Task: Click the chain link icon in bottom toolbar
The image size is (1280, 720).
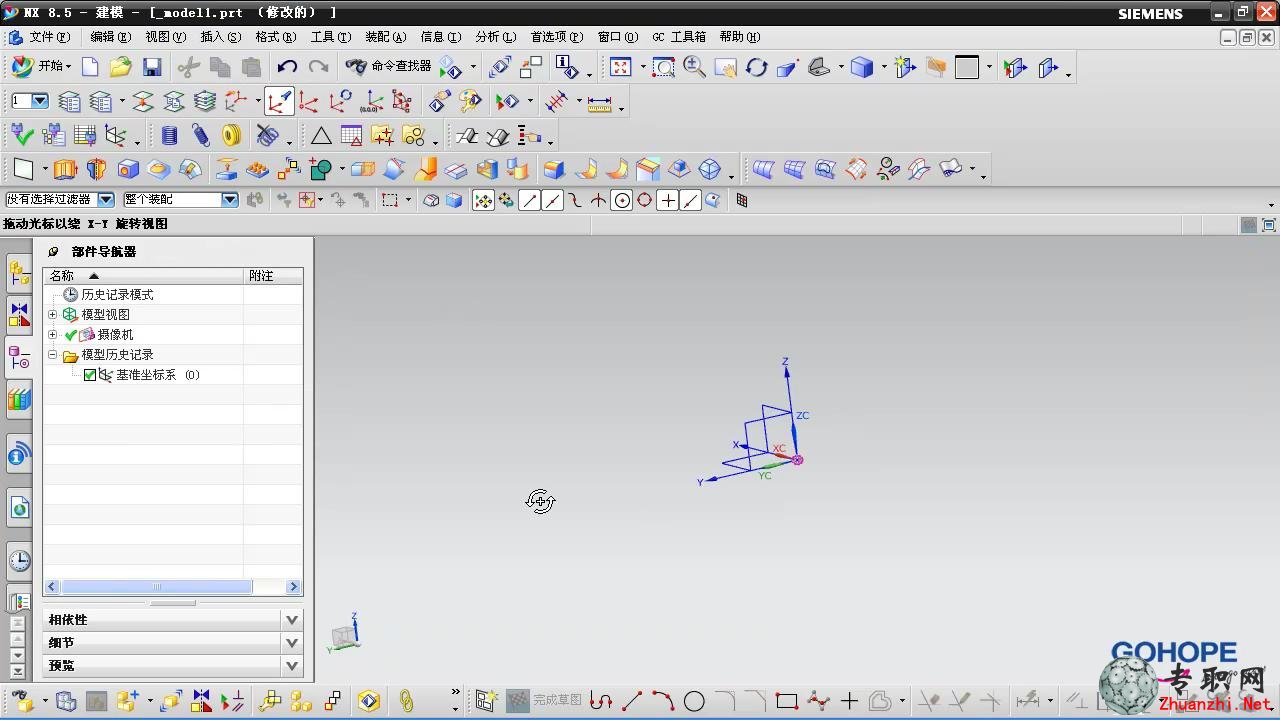Action: point(406,701)
